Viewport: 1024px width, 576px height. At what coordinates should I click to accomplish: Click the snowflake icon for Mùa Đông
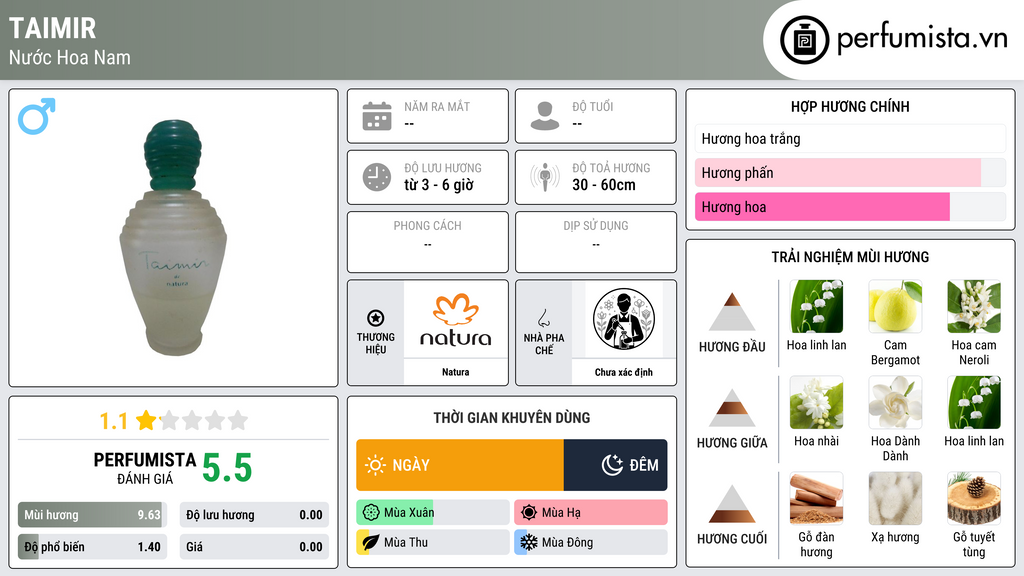(529, 542)
